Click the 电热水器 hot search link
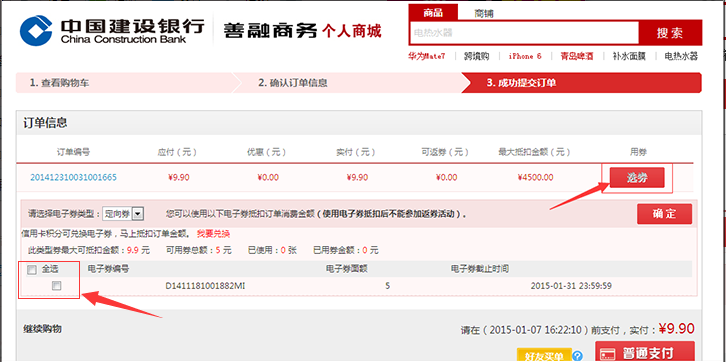726x362 pixels. 681,56
